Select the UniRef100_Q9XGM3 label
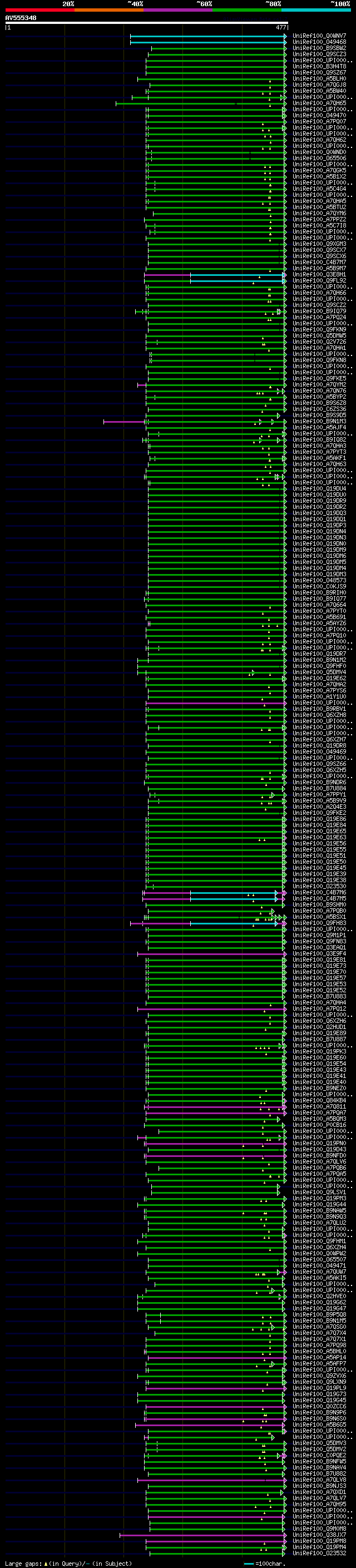This screenshot has height=1568, width=356. (319, 244)
